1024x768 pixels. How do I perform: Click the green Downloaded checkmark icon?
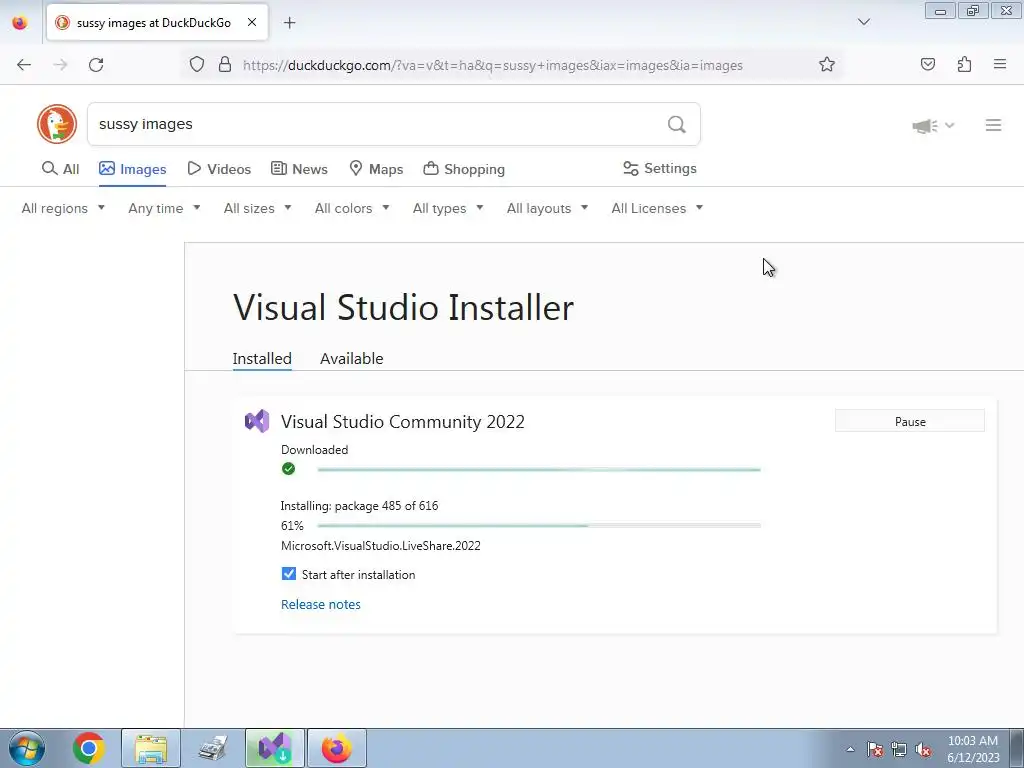(x=288, y=469)
